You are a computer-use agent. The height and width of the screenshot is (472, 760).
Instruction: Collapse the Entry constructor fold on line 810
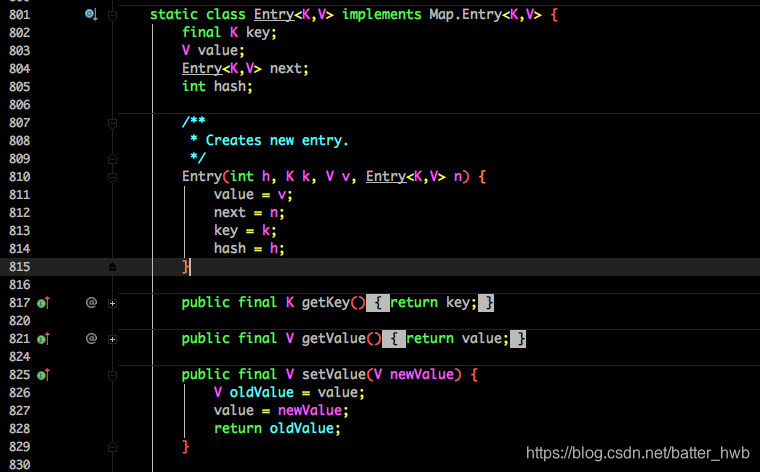tap(112, 177)
